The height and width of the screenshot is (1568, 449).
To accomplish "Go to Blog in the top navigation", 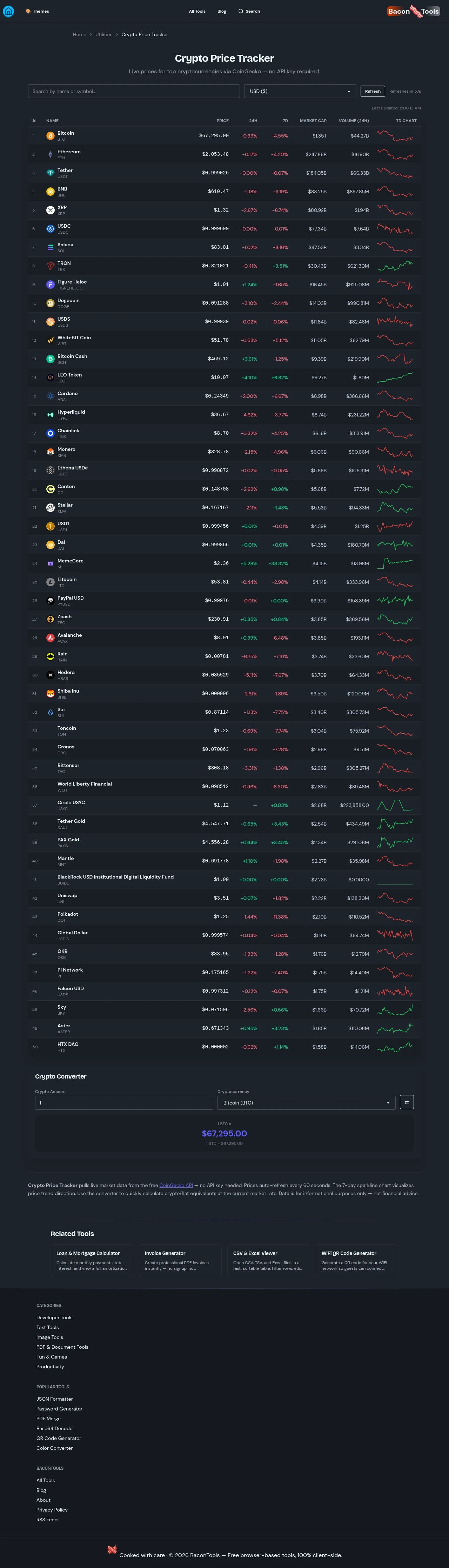I will click(x=222, y=12).
